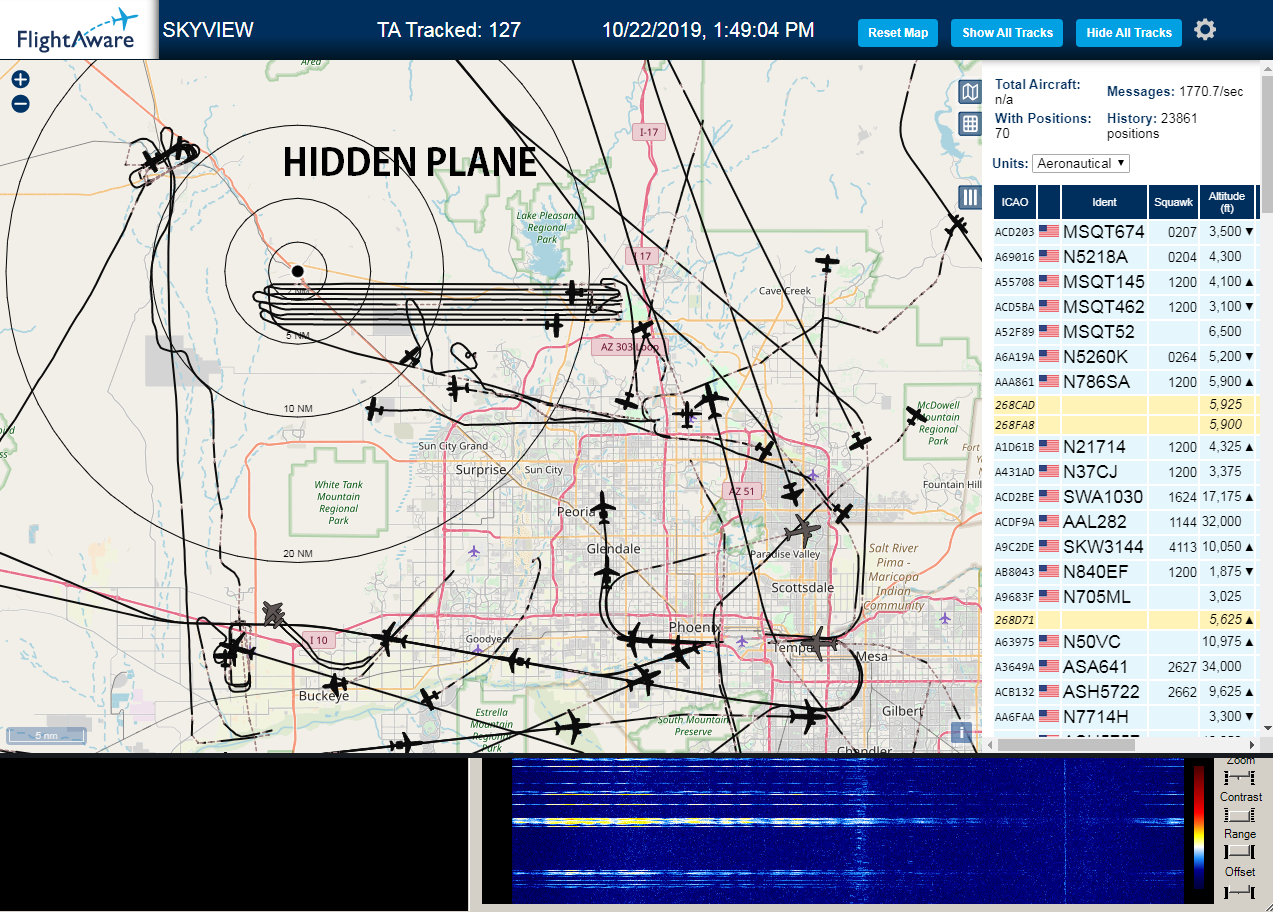Select the aircraft icon above Peoria label
1273x913 pixels.
point(604,506)
